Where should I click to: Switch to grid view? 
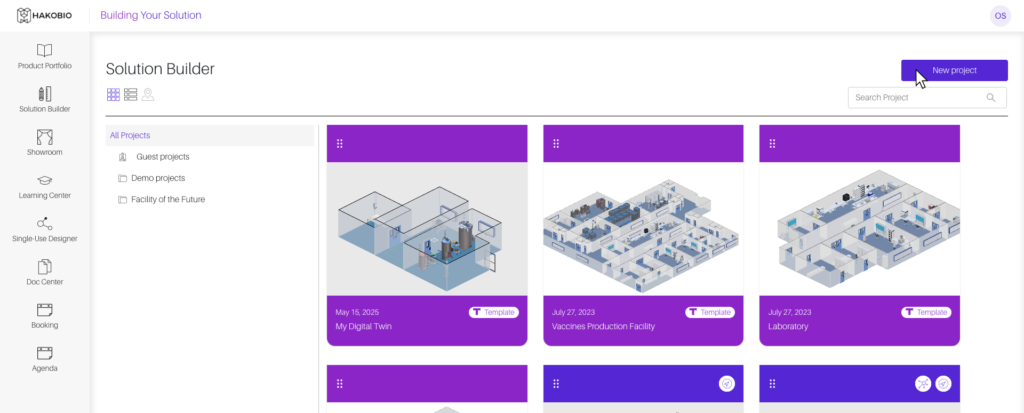click(x=113, y=95)
